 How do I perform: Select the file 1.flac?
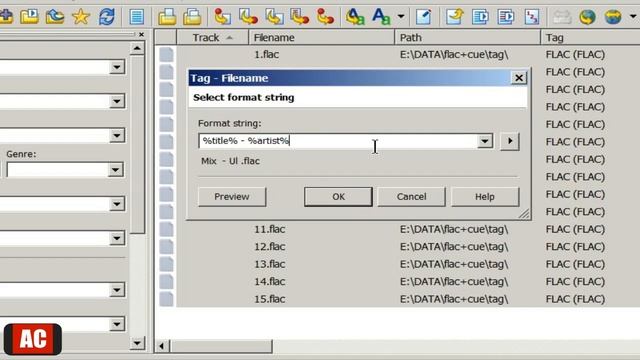click(267, 54)
